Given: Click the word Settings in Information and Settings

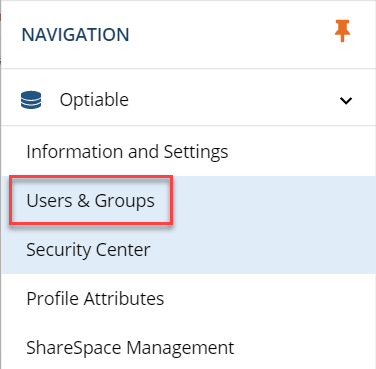Looking at the screenshot, I should [196, 152].
